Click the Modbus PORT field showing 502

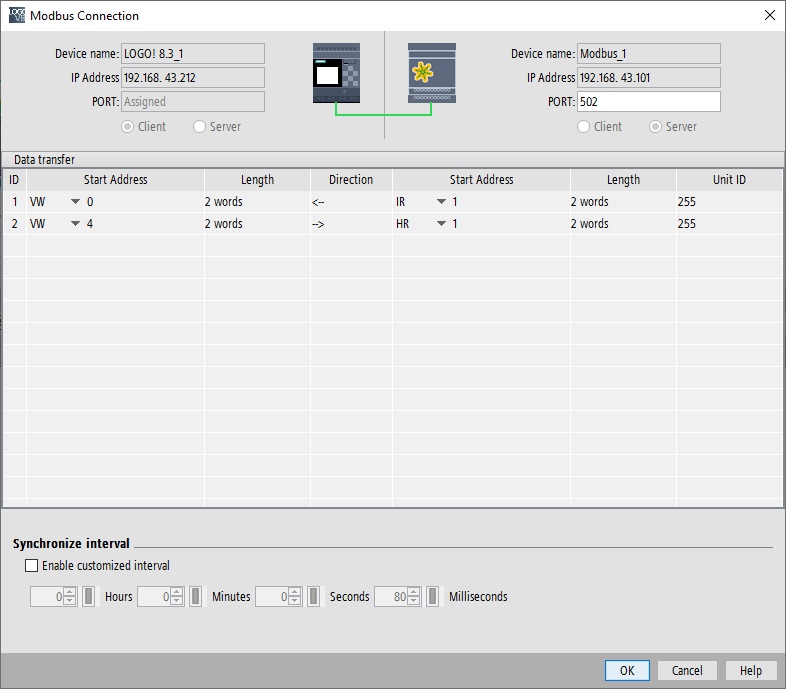(x=649, y=102)
